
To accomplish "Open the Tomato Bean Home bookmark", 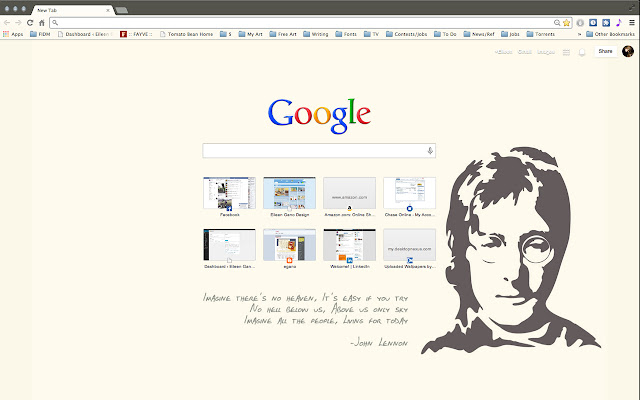I will click(187, 34).
